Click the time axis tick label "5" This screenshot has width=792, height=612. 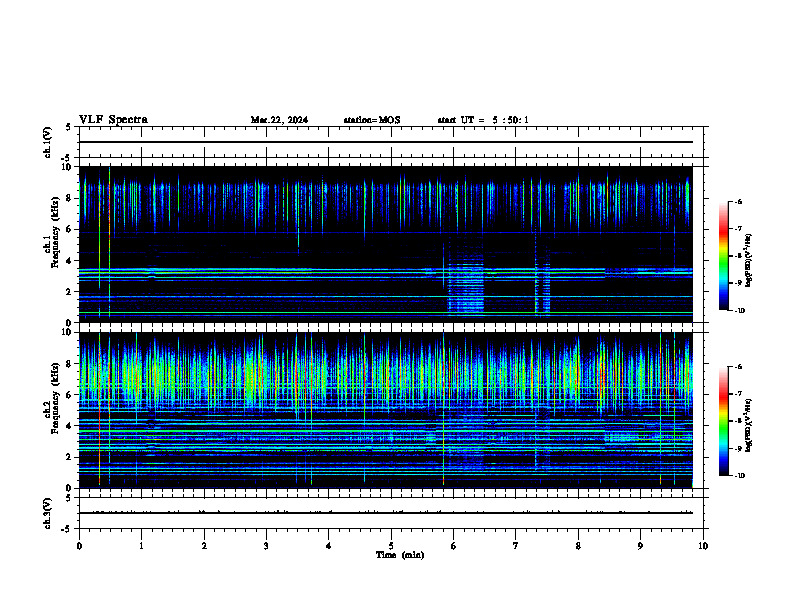click(391, 546)
